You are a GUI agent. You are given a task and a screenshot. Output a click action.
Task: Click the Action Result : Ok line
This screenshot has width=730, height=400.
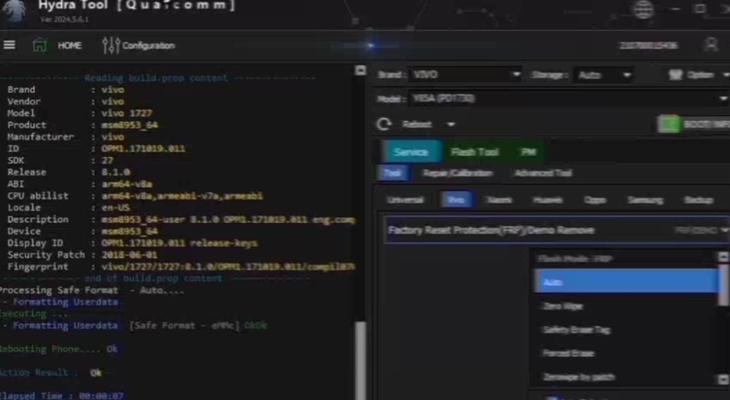[x=50, y=373]
